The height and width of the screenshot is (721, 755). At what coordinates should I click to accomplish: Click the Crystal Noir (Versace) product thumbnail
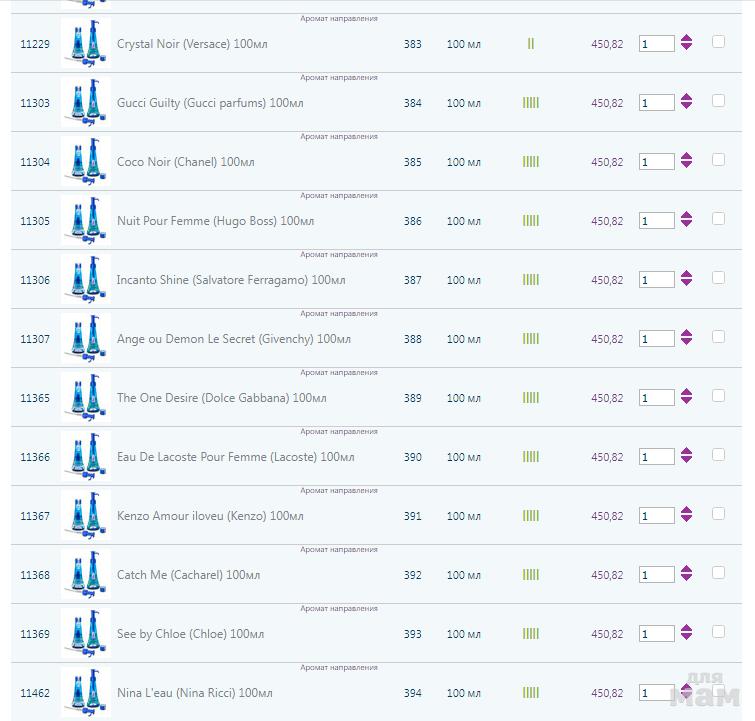tap(85, 44)
